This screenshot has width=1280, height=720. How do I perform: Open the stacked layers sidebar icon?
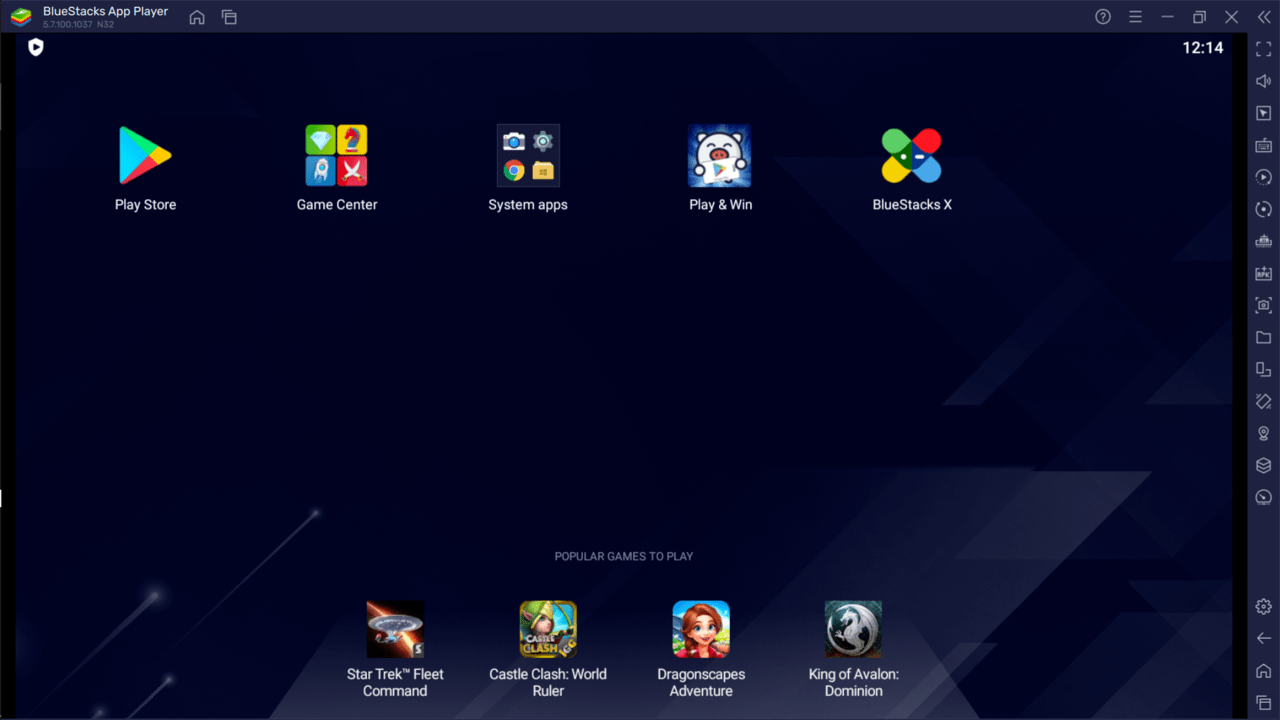pos(1264,465)
